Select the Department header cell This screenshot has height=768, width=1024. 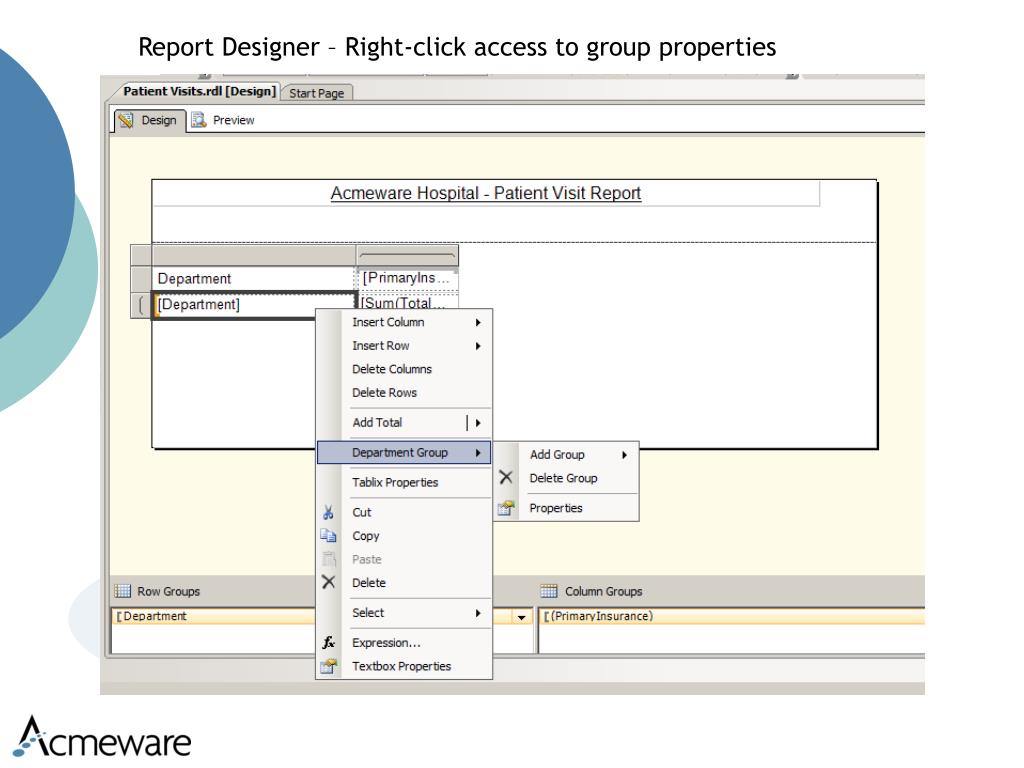[253, 279]
